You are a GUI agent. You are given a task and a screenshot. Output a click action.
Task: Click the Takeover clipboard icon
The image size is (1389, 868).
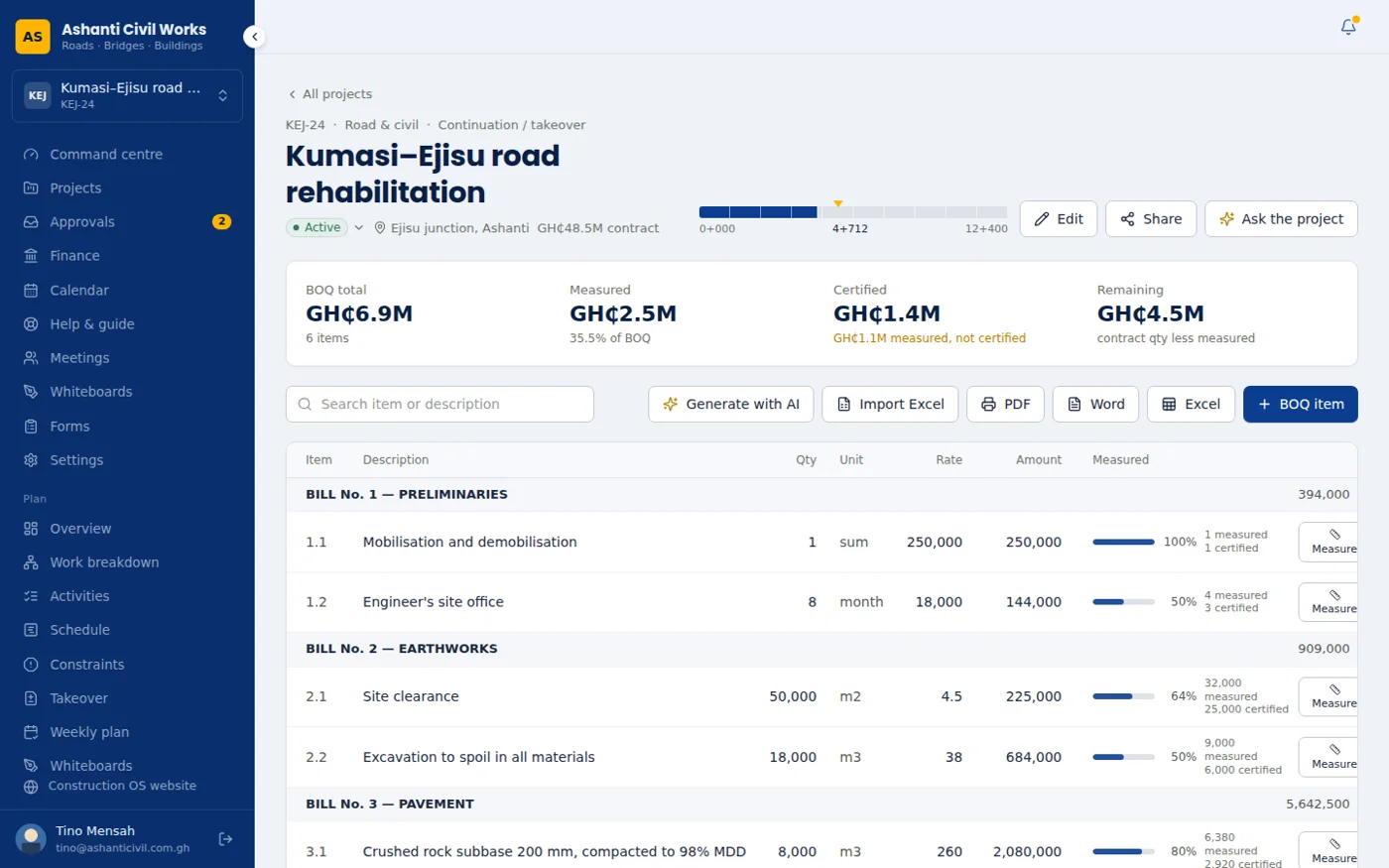pos(31,698)
